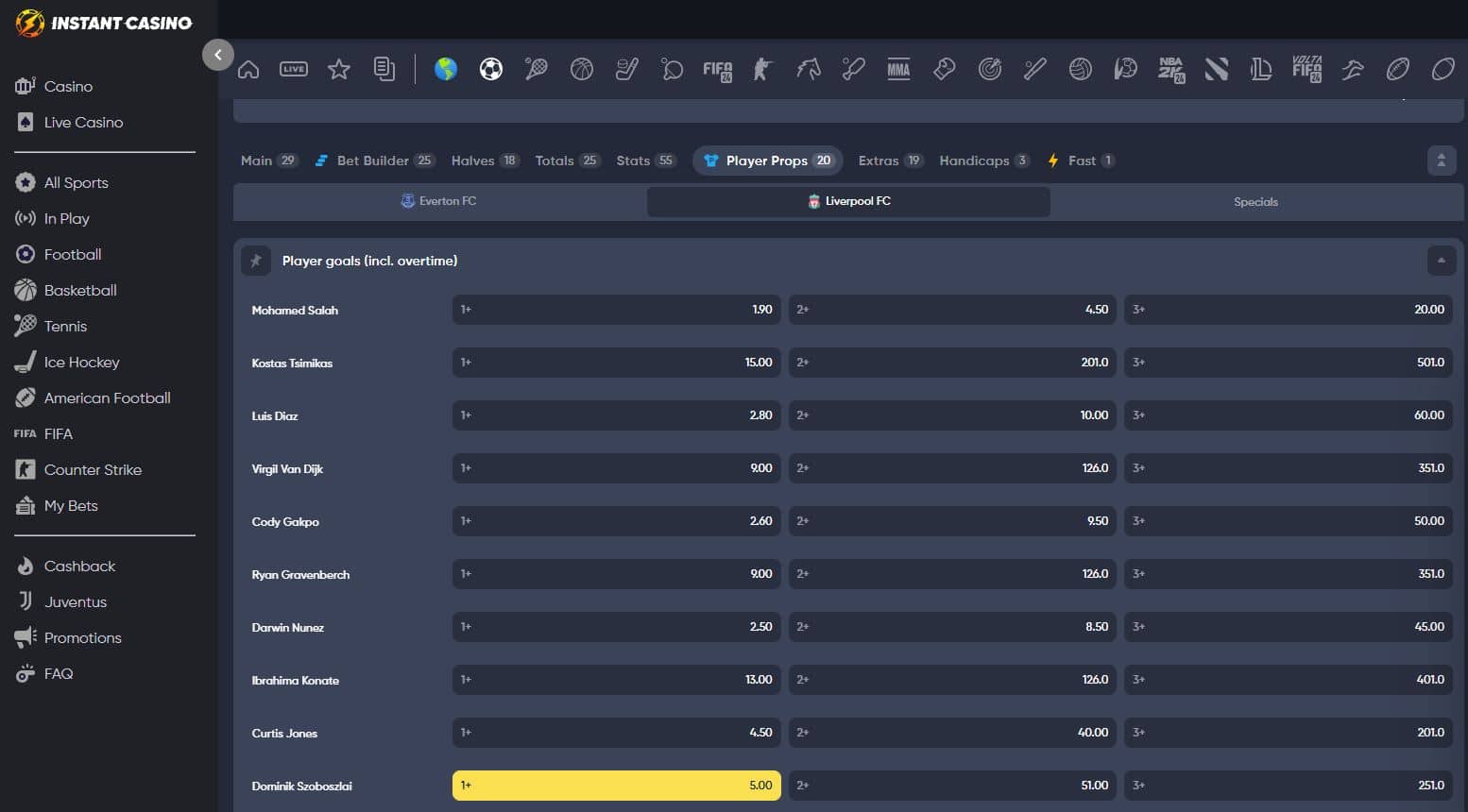Switch to the Handicaps tab
This screenshot has width=1468, height=812.
pyautogui.click(x=984, y=161)
